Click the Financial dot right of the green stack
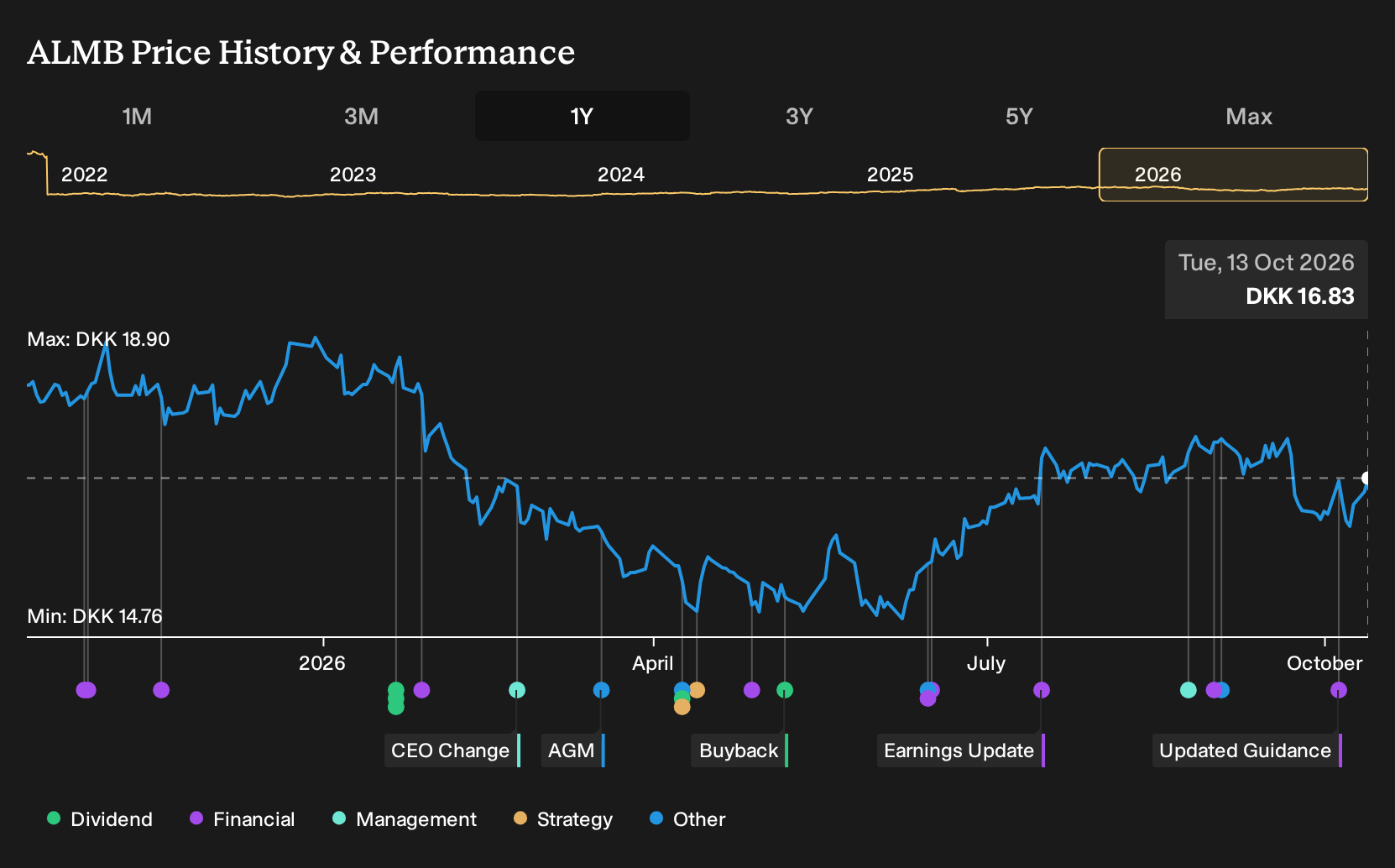This screenshot has height=868, width=1395. (x=422, y=690)
